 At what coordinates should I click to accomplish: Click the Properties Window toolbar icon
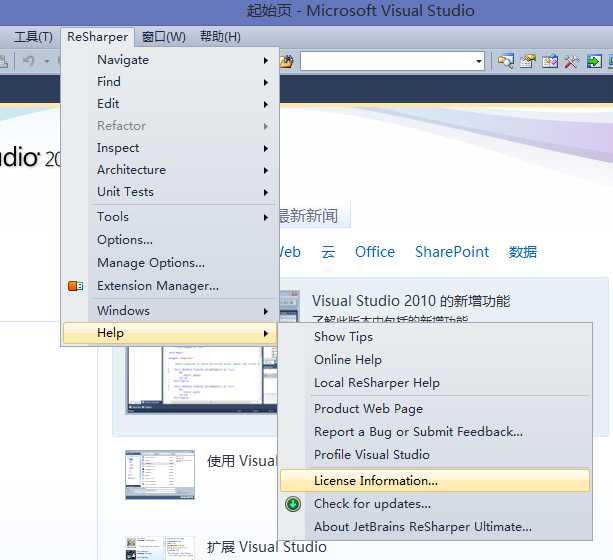coord(527,61)
